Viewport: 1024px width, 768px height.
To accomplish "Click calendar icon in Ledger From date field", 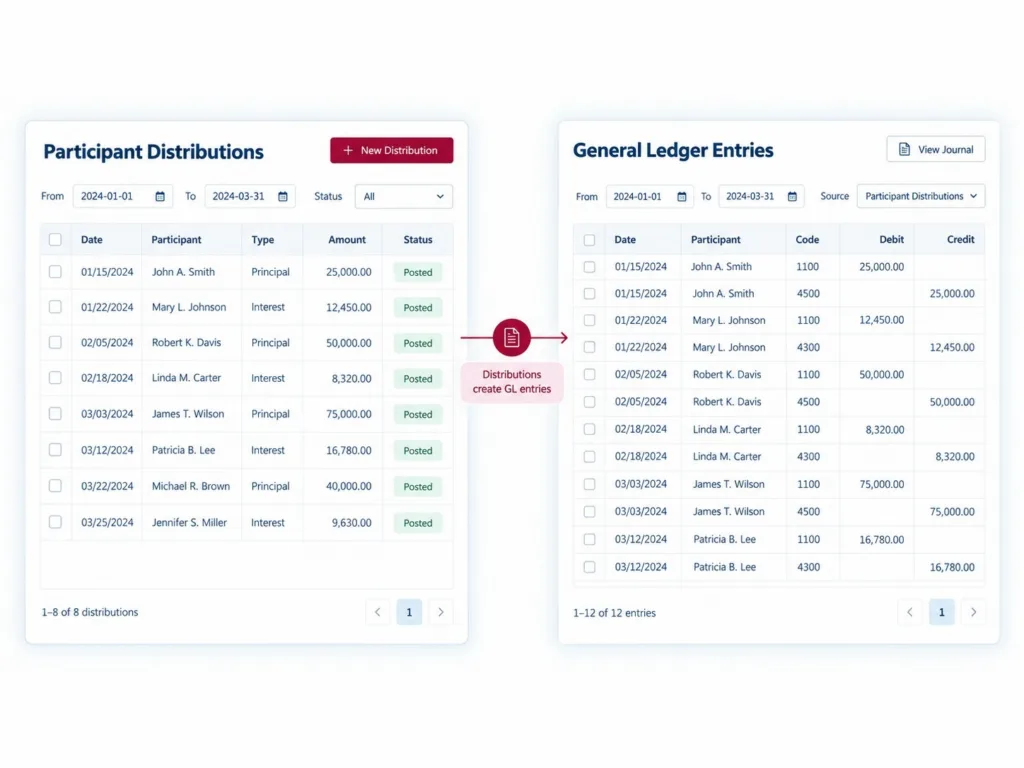I will tap(682, 197).
